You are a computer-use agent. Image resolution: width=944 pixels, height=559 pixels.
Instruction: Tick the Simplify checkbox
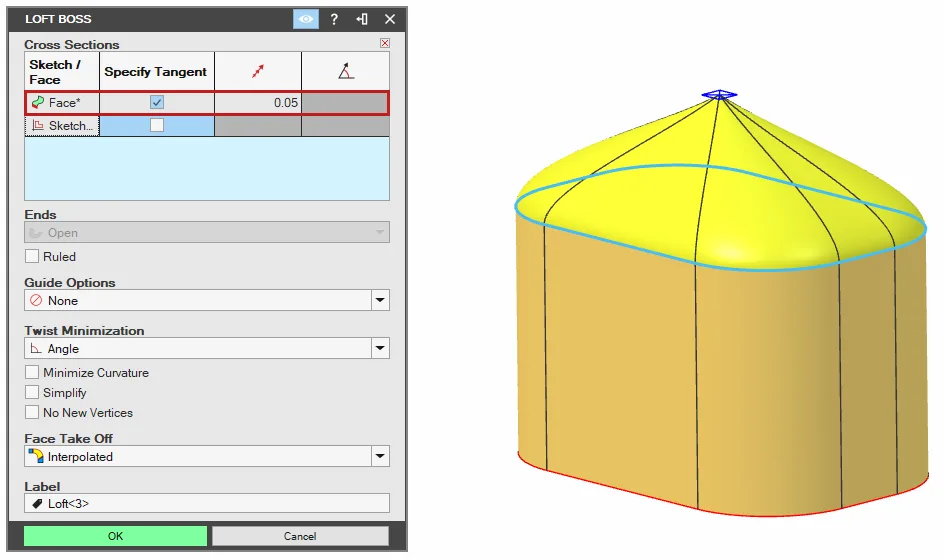coord(32,392)
